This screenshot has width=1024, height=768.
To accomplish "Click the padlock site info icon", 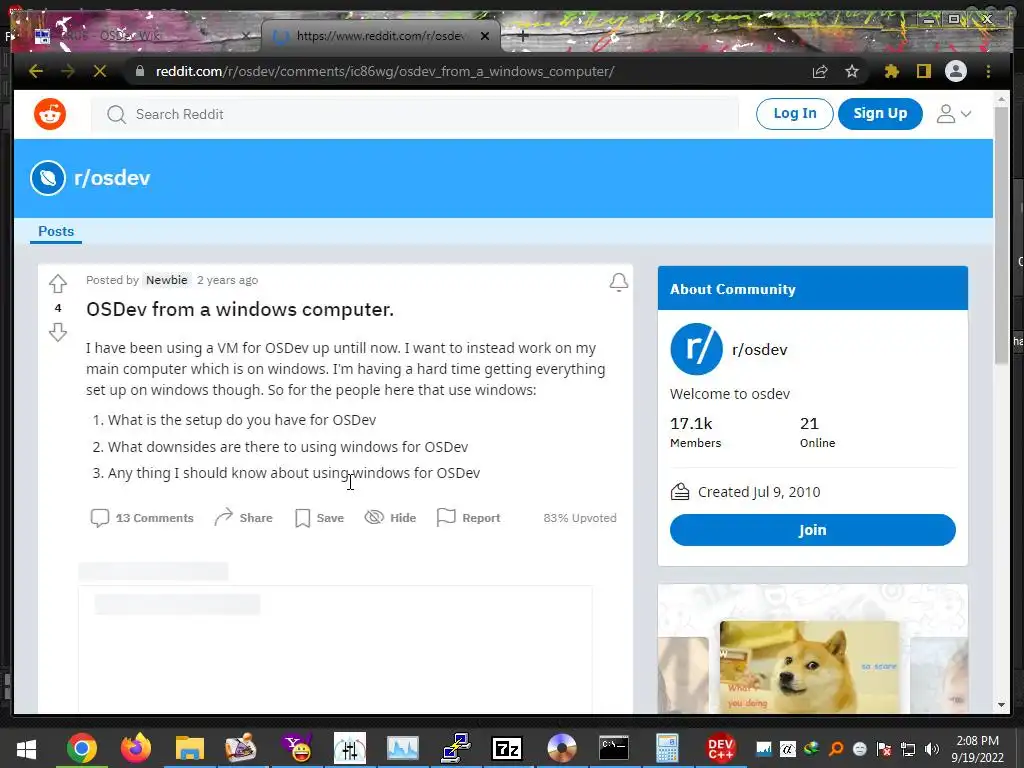I will (x=140, y=71).
